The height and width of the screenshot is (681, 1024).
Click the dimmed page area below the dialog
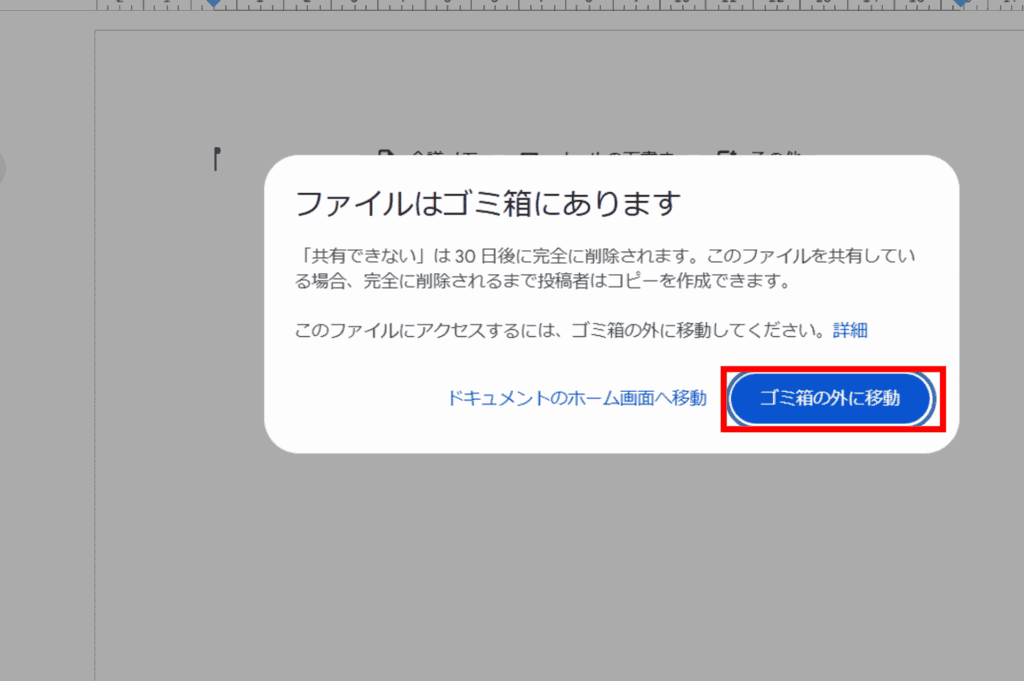600,560
